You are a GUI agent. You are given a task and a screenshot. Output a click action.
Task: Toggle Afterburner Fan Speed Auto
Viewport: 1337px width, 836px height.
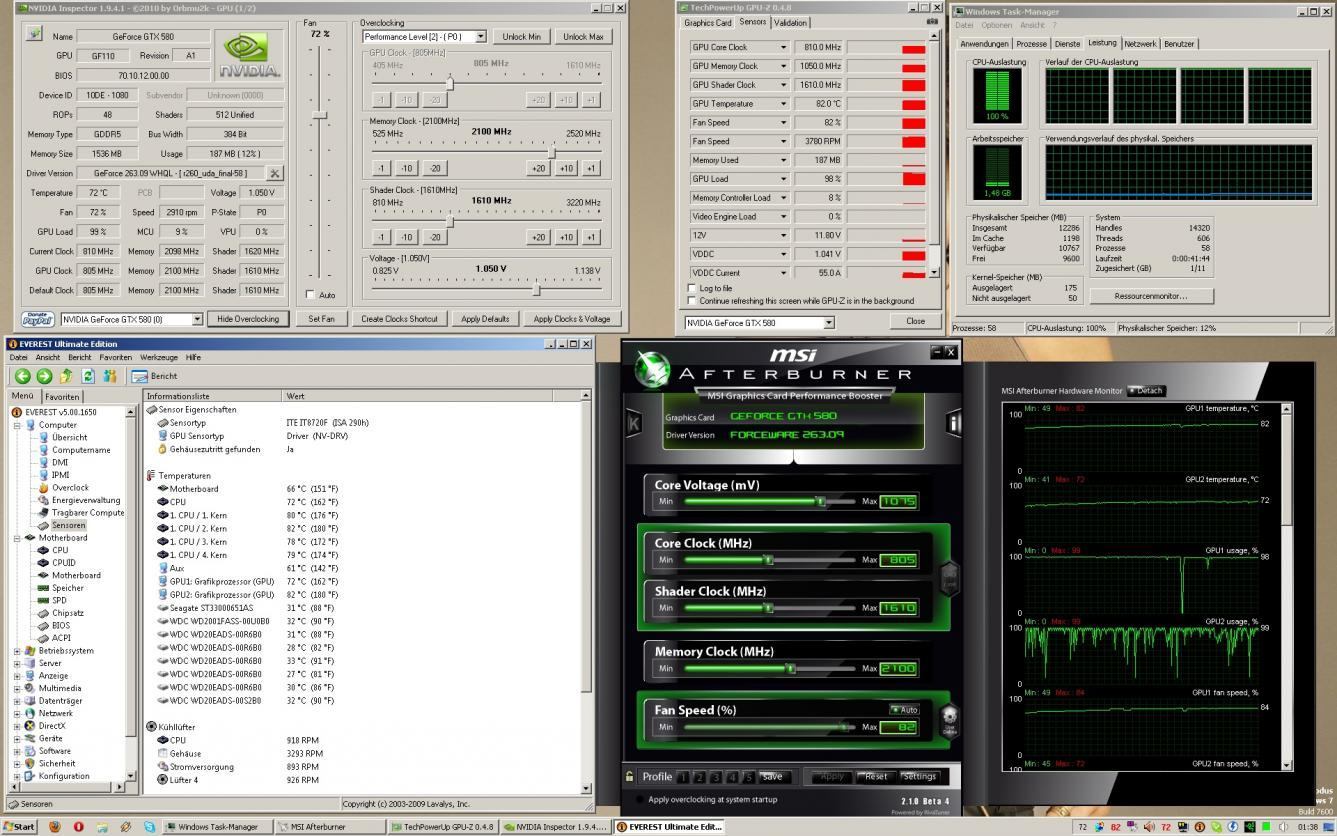coord(905,710)
